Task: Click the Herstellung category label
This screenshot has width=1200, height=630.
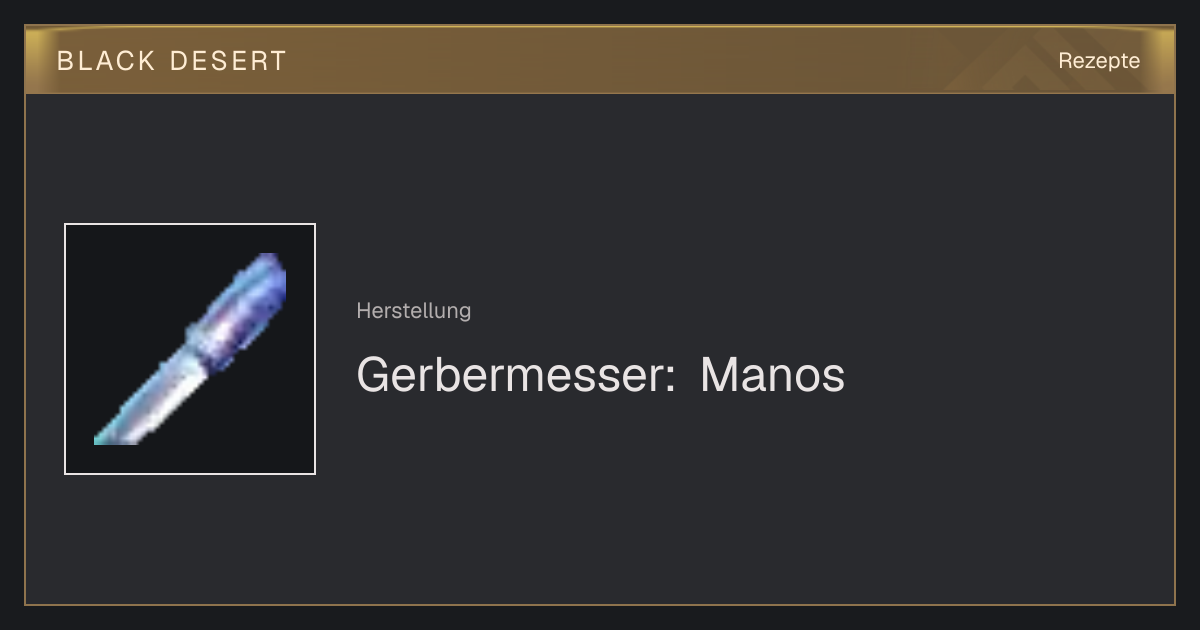Action: pos(413,311)
